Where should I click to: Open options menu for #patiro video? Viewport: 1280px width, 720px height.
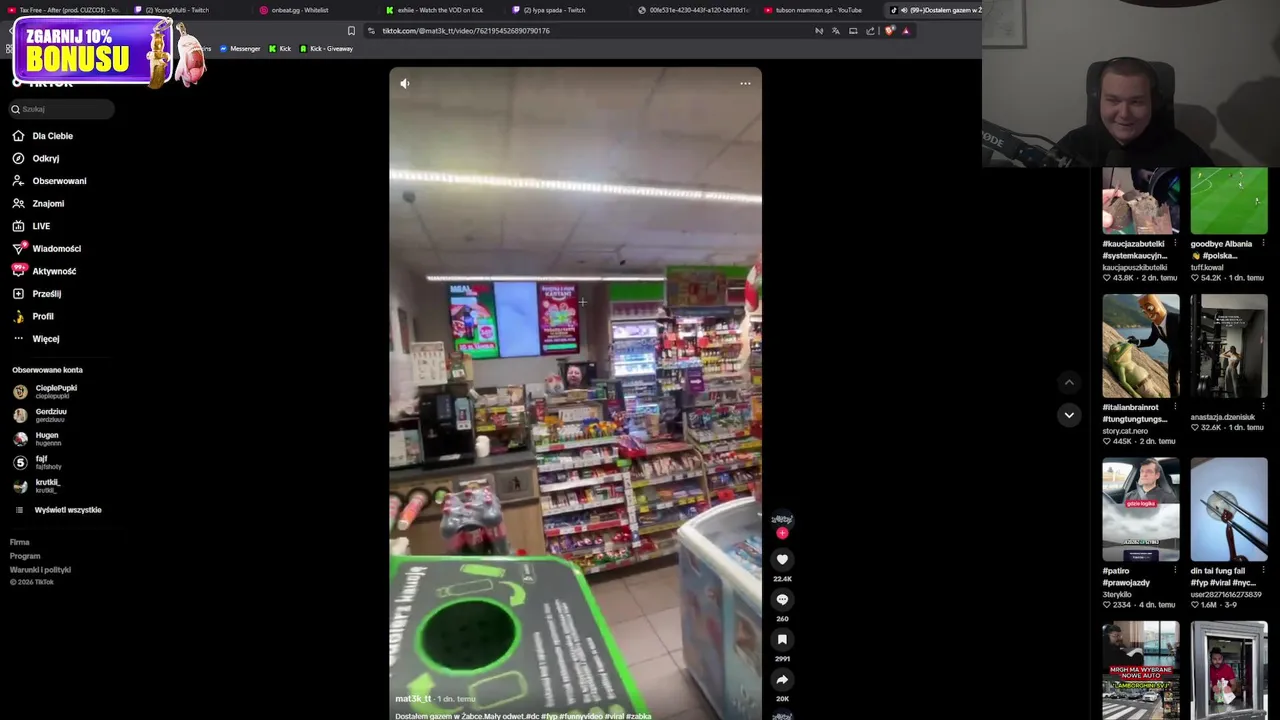pyautogui.click(x=1175, y=571)
